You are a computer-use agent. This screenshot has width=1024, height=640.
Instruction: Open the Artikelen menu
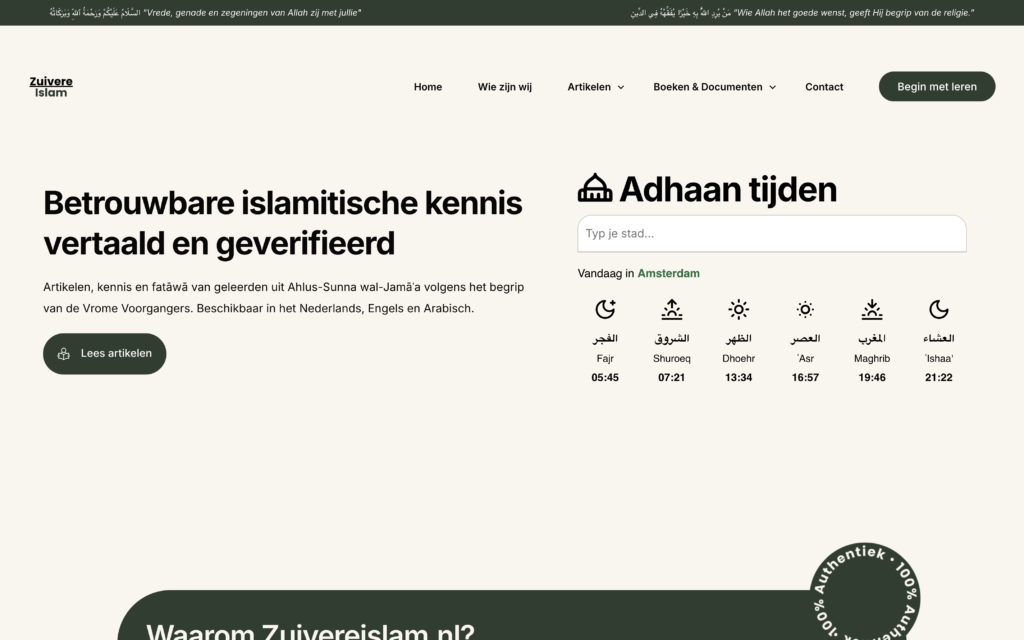[589, 87]
